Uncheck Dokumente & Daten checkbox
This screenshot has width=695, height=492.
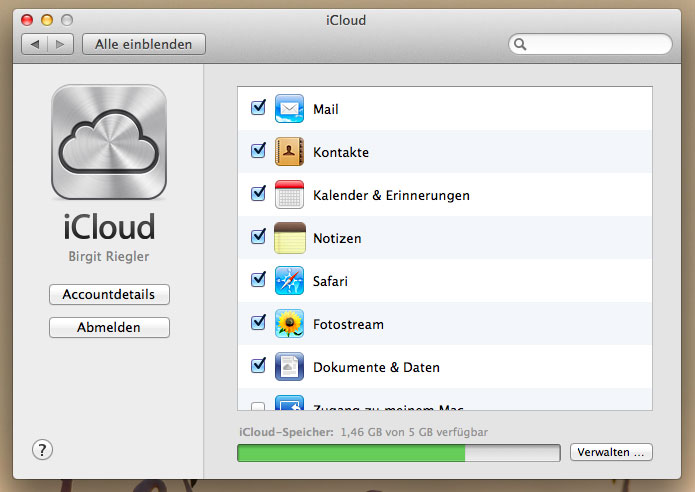[258, 365]
